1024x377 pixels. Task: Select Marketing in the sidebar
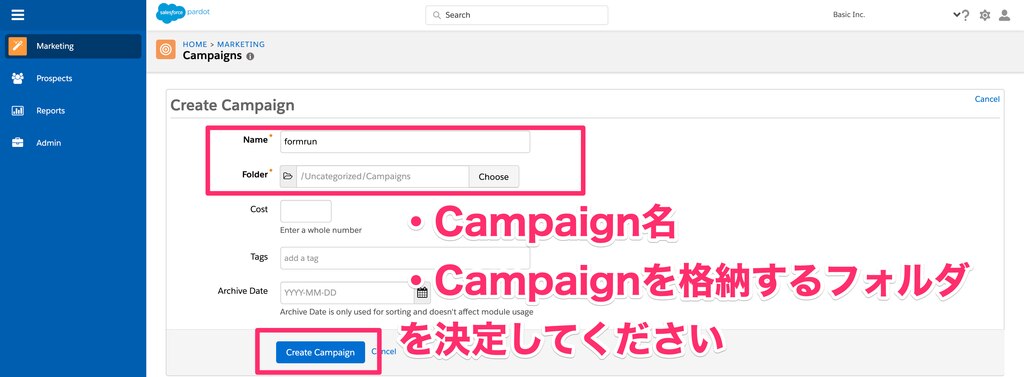pyautogui.click(x=72, y=46)
